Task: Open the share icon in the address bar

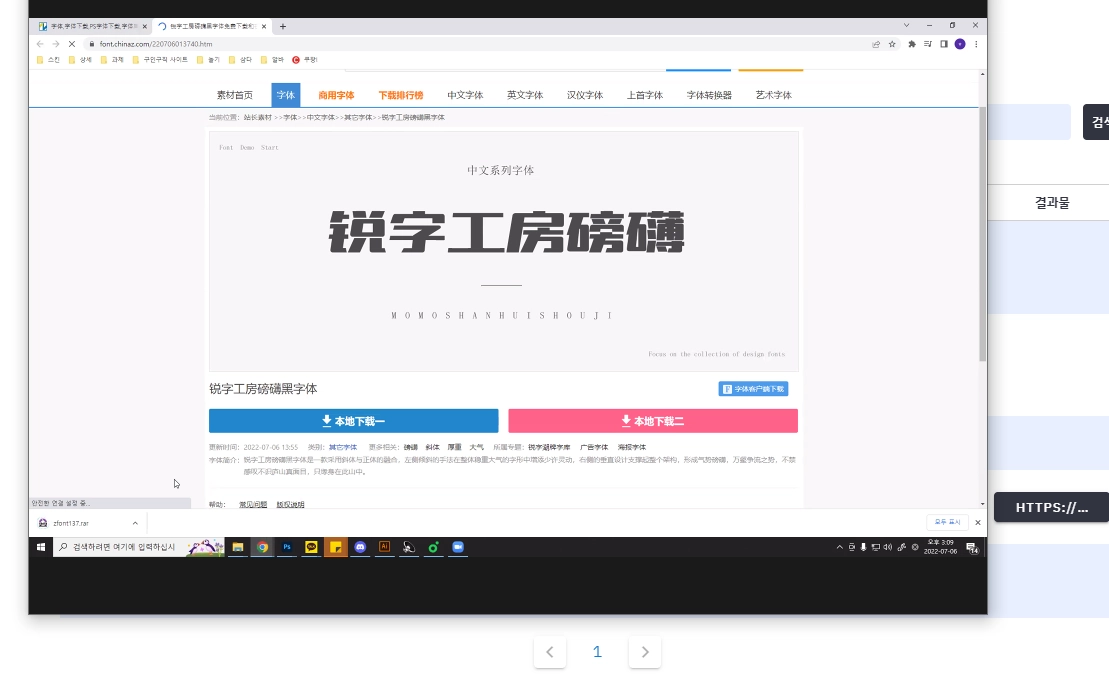Action: click(x=876, y=44)
